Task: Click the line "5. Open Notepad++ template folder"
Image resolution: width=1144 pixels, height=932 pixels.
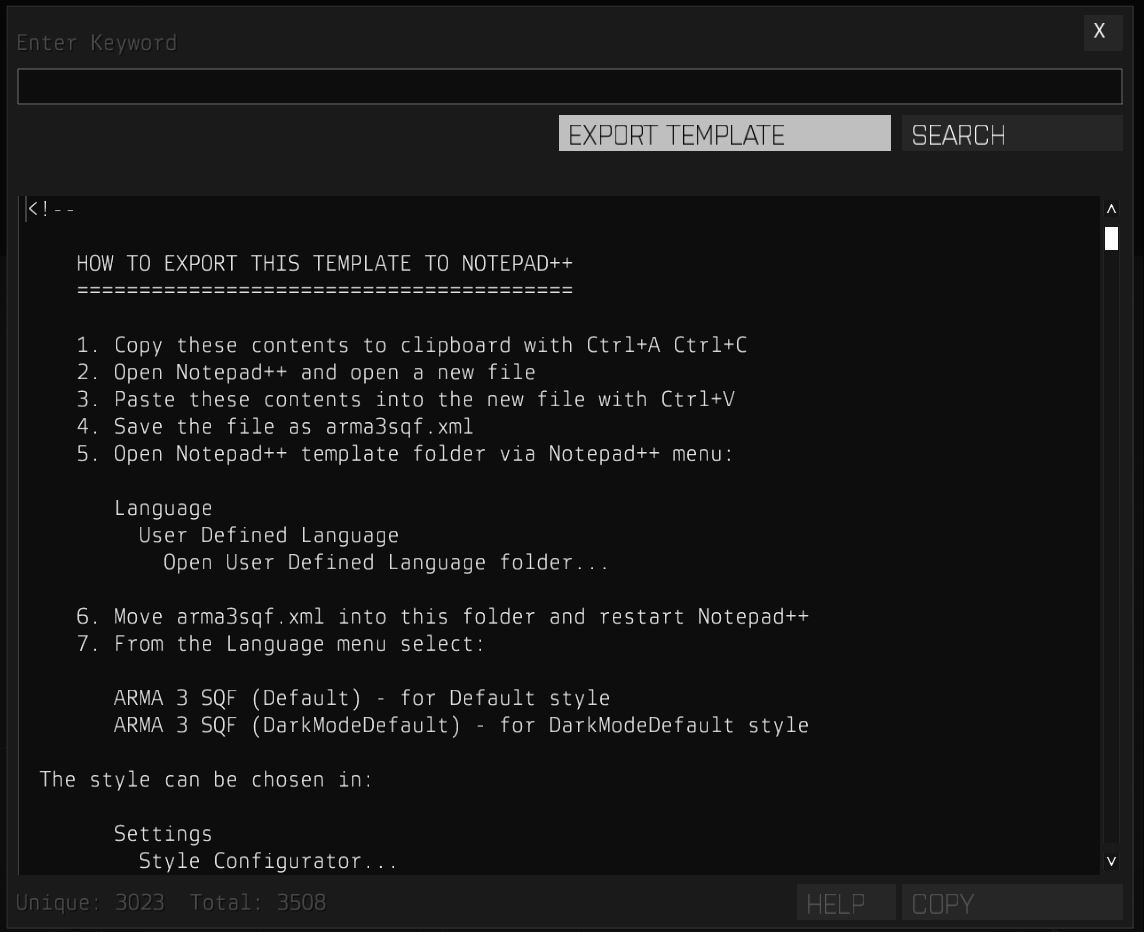Action: 405,454
